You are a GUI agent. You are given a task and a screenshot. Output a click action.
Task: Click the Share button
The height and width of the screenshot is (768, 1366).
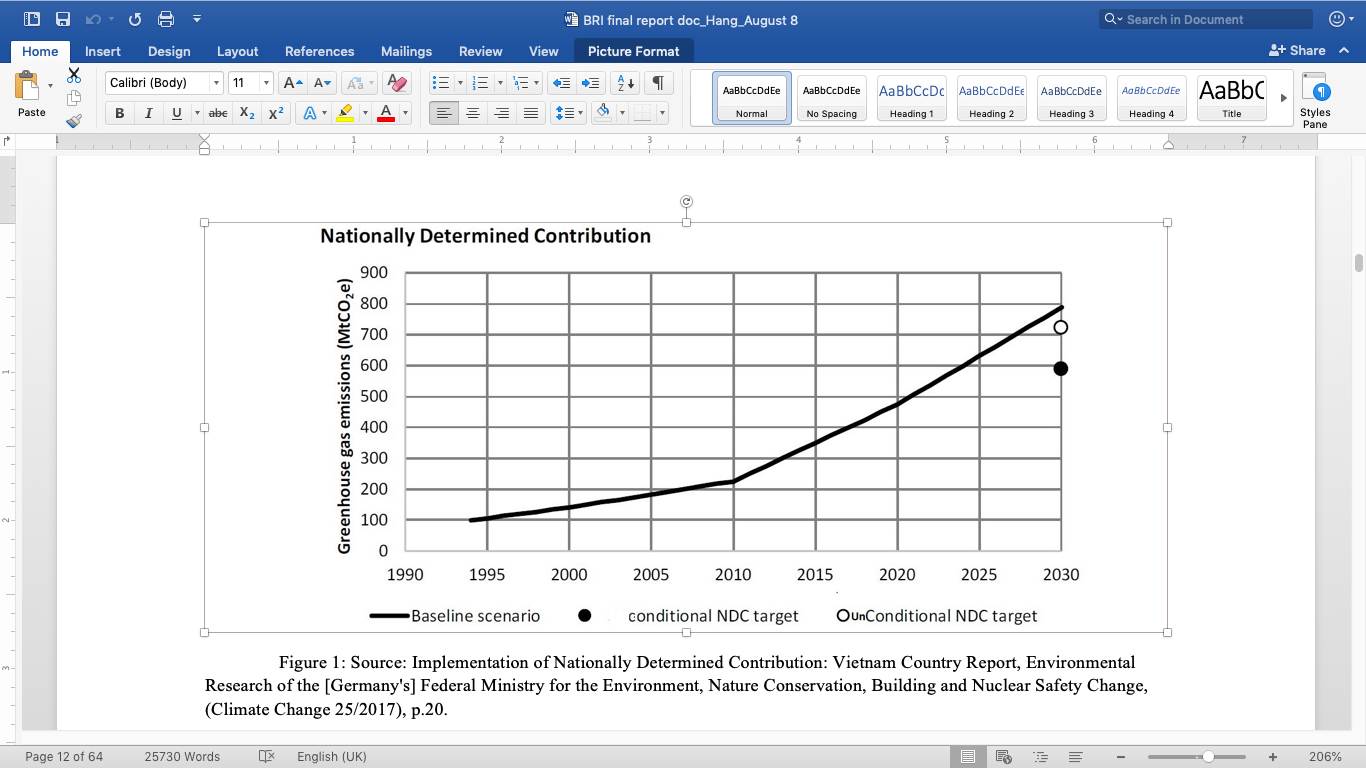[x=1297, y=50]
